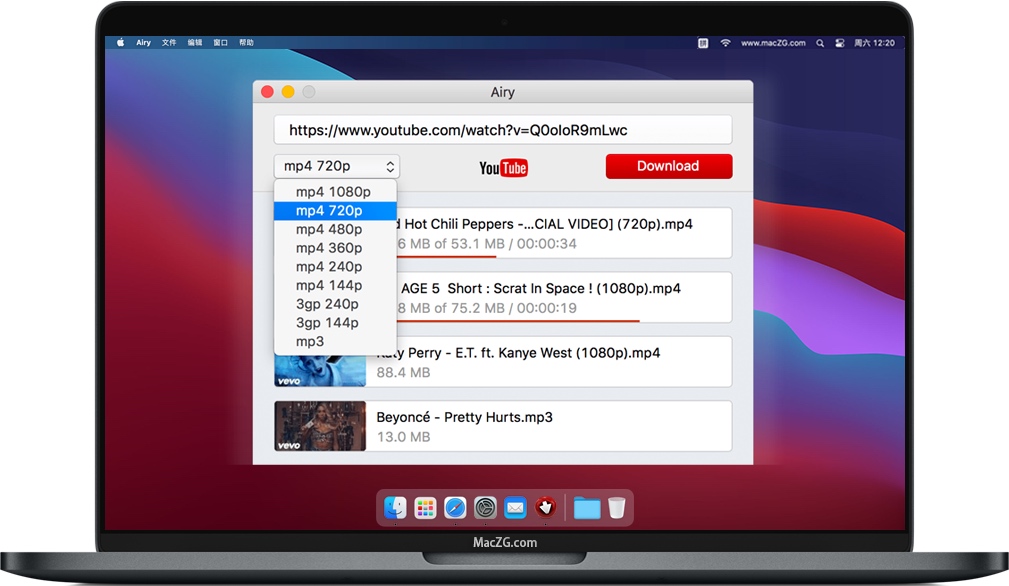Select the mp3 format option

point(310,341)
